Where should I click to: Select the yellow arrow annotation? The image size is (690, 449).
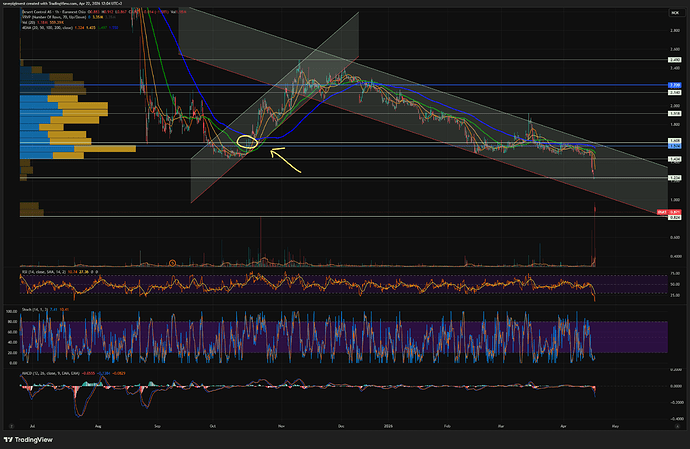click(x=285, y=159)
